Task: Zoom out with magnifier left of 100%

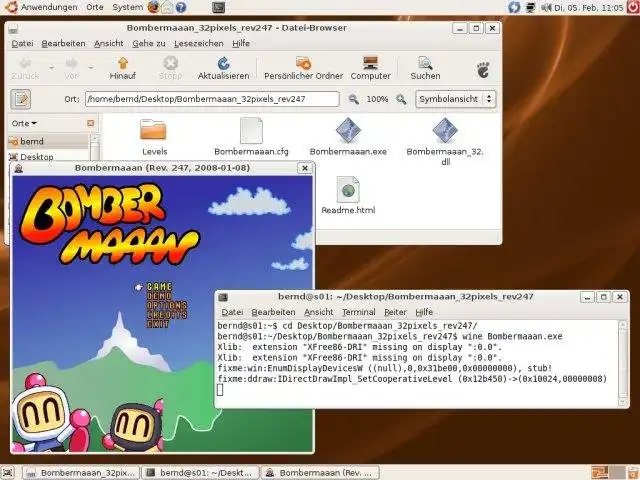Action: coord(353,99)
